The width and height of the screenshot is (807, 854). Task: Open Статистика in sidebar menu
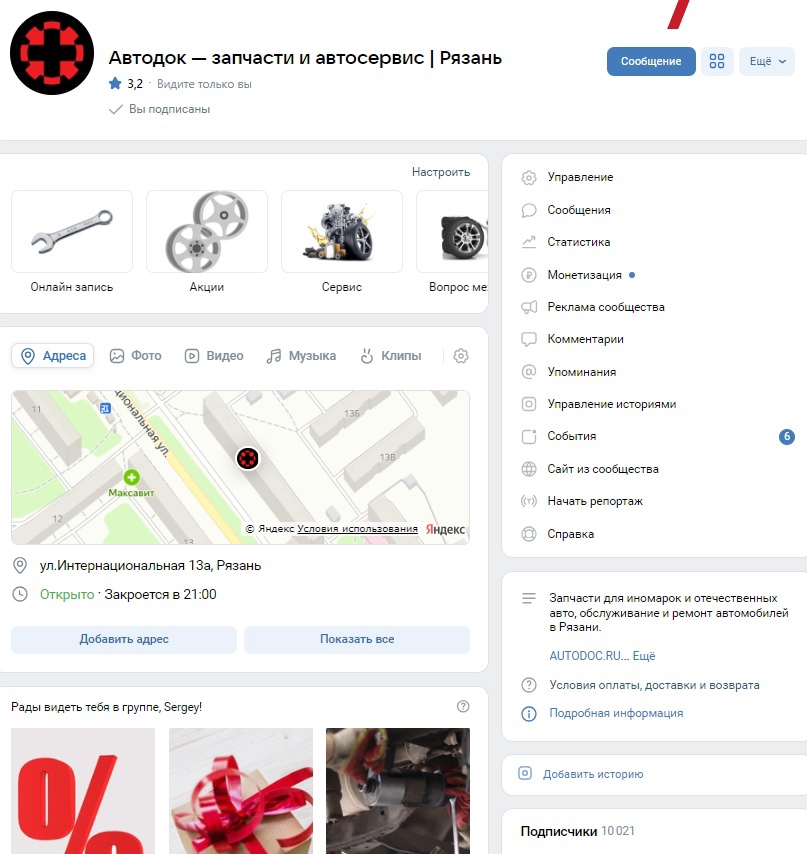(578, 242)
